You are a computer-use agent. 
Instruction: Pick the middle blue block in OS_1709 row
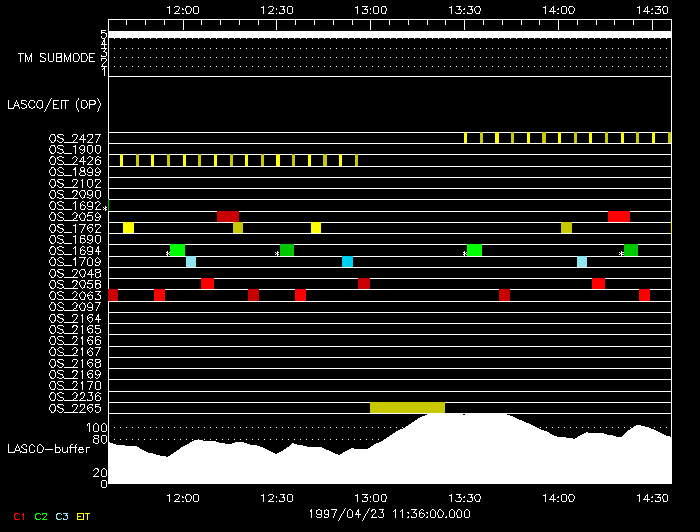(x=348, y=262)
